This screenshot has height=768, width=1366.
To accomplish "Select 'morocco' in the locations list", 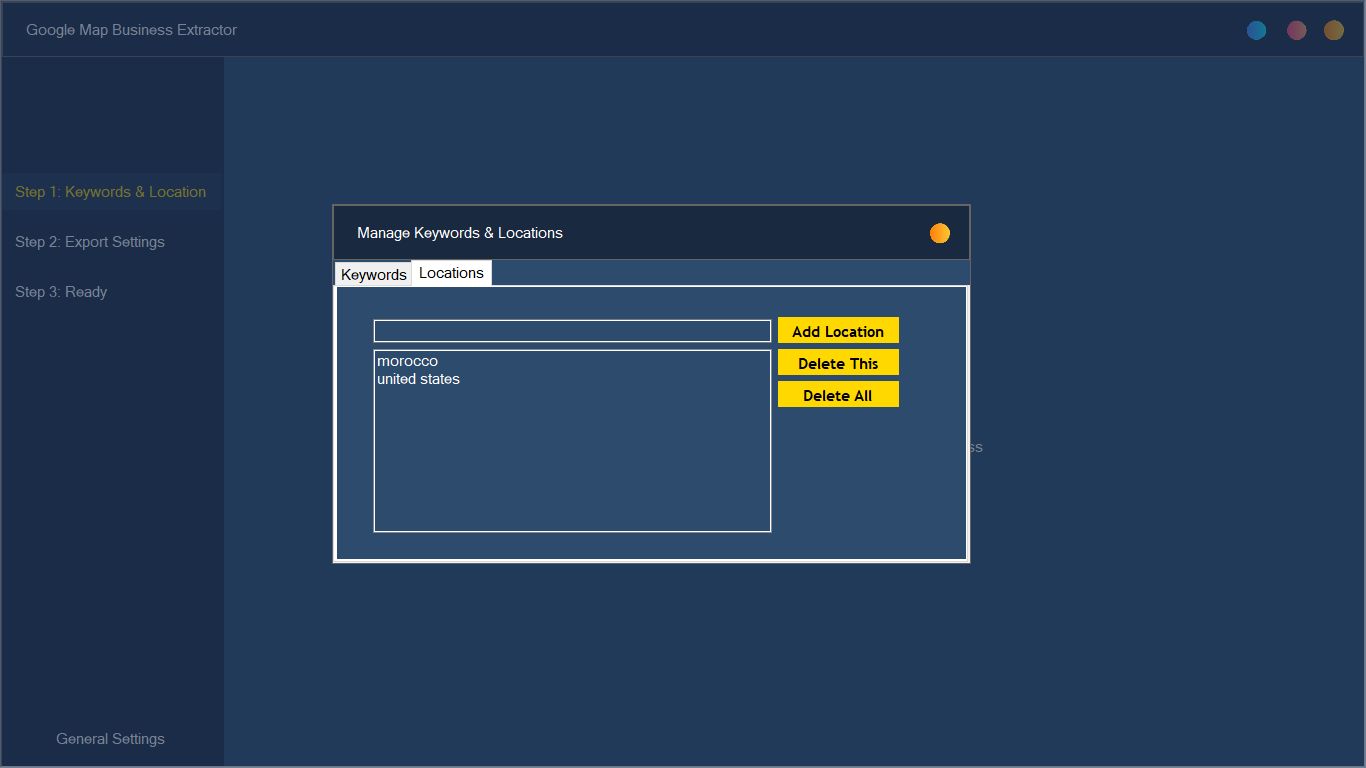I will [x=407, y=361].
